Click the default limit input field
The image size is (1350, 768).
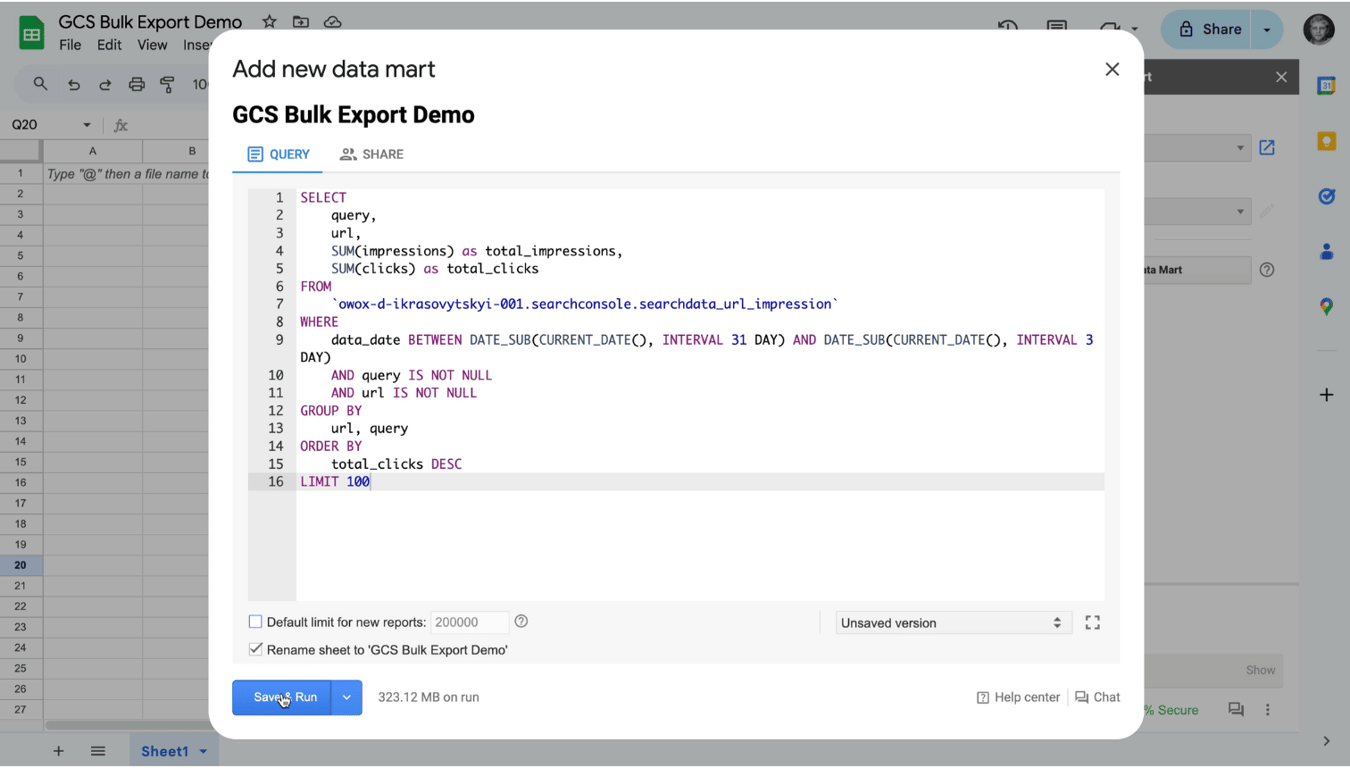click(x=469, y=622)
